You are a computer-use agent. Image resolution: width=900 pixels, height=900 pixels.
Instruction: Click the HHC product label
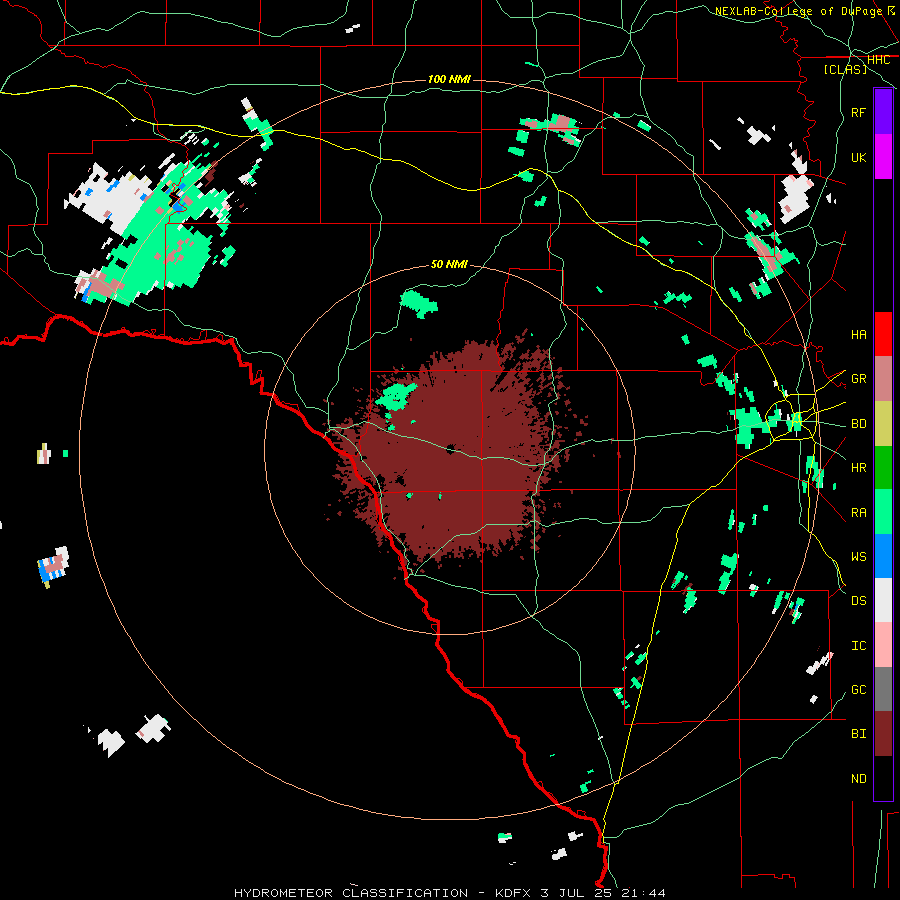tap(878, 60)
